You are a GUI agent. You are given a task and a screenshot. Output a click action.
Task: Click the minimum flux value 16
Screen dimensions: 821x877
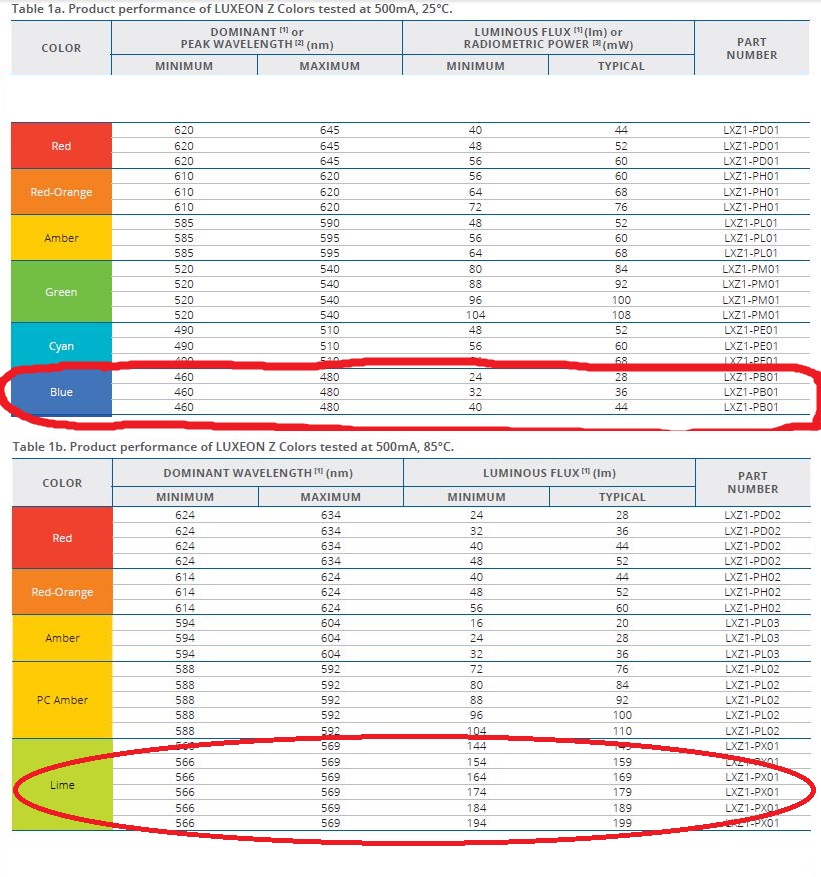pyautogui.click(x=476, y=623)
